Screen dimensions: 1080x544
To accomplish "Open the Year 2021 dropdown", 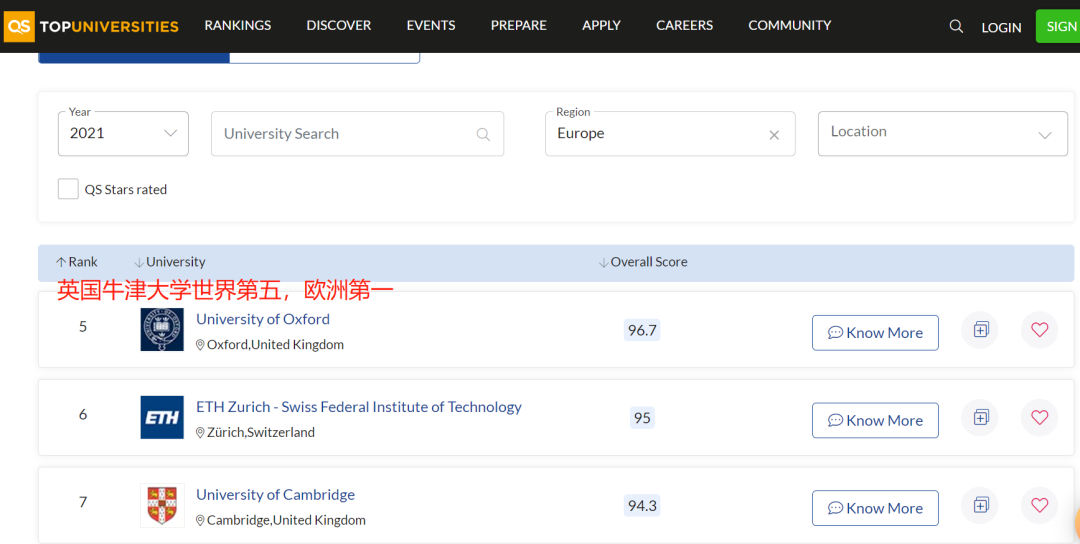I will pyautogui.click(x=123, y=134).
